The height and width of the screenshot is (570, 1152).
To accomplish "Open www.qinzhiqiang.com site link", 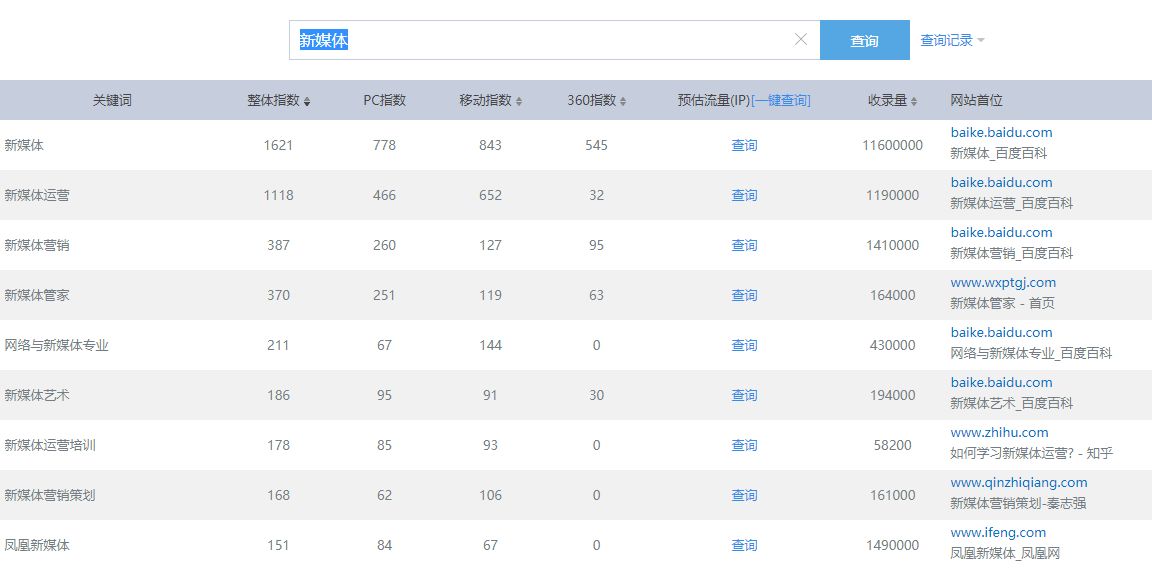I will 1018,482.
